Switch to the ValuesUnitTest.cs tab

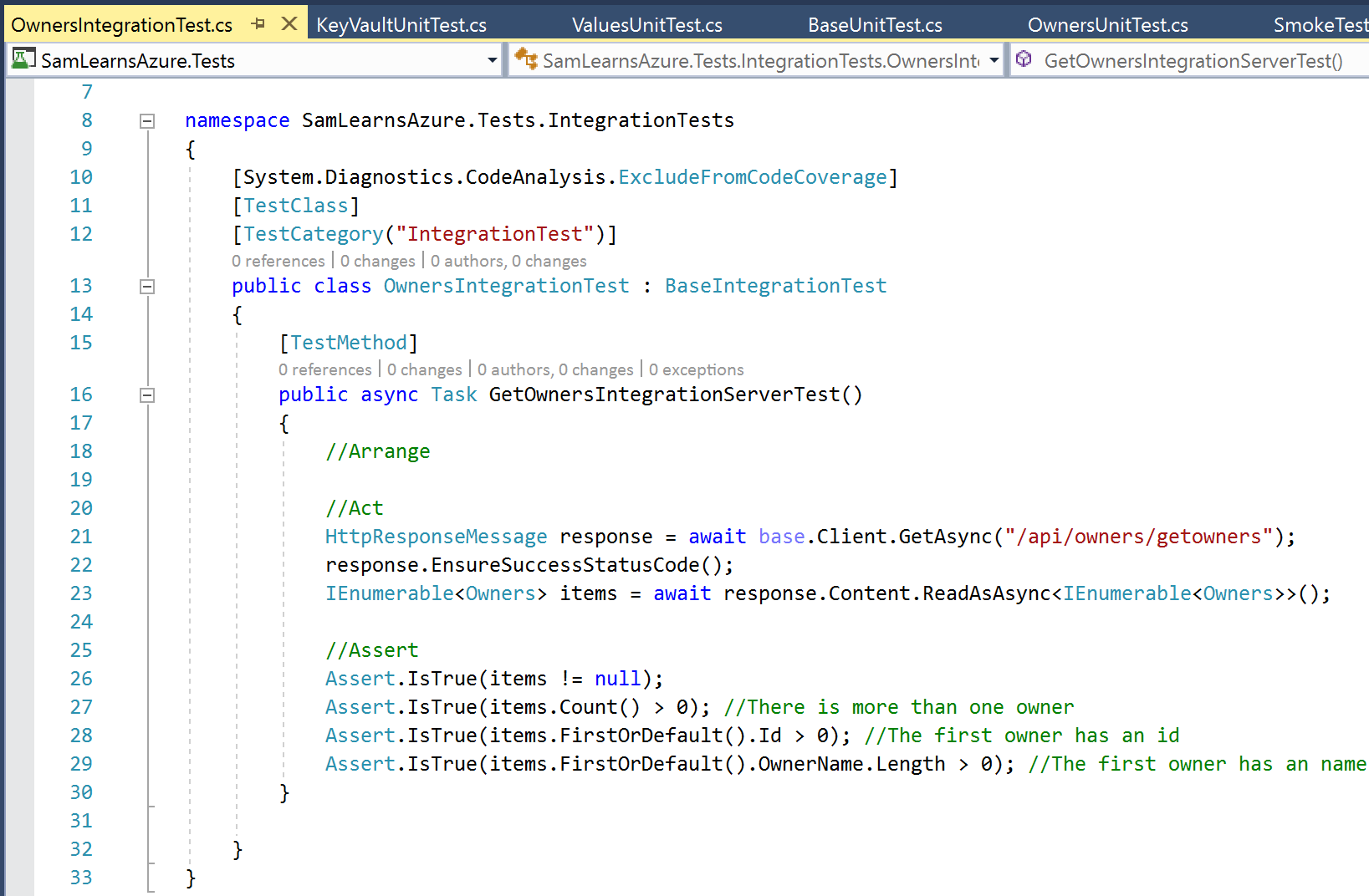point(646,25)
